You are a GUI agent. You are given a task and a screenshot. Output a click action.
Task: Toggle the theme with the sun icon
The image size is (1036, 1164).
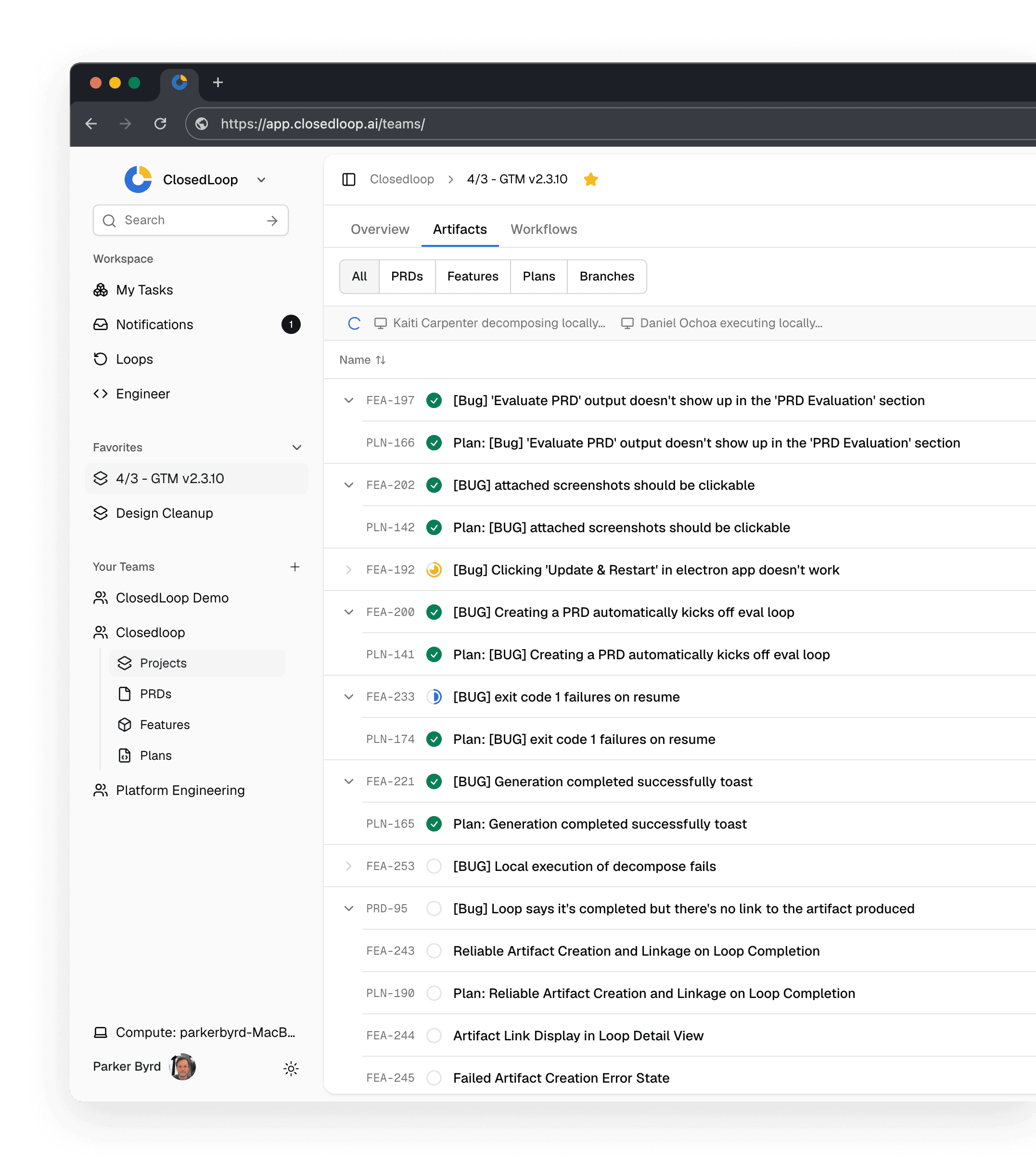pyautogui.click(x=291, y=1068)
